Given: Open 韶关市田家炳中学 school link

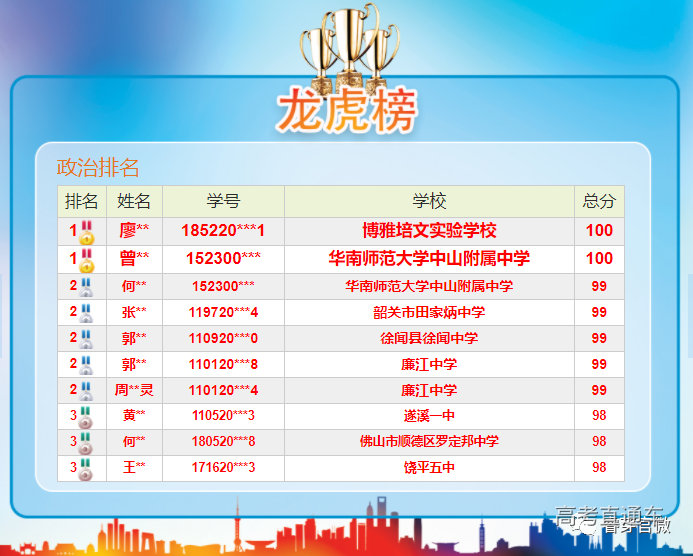Looking at the screenshot, I should coord(429,312).
